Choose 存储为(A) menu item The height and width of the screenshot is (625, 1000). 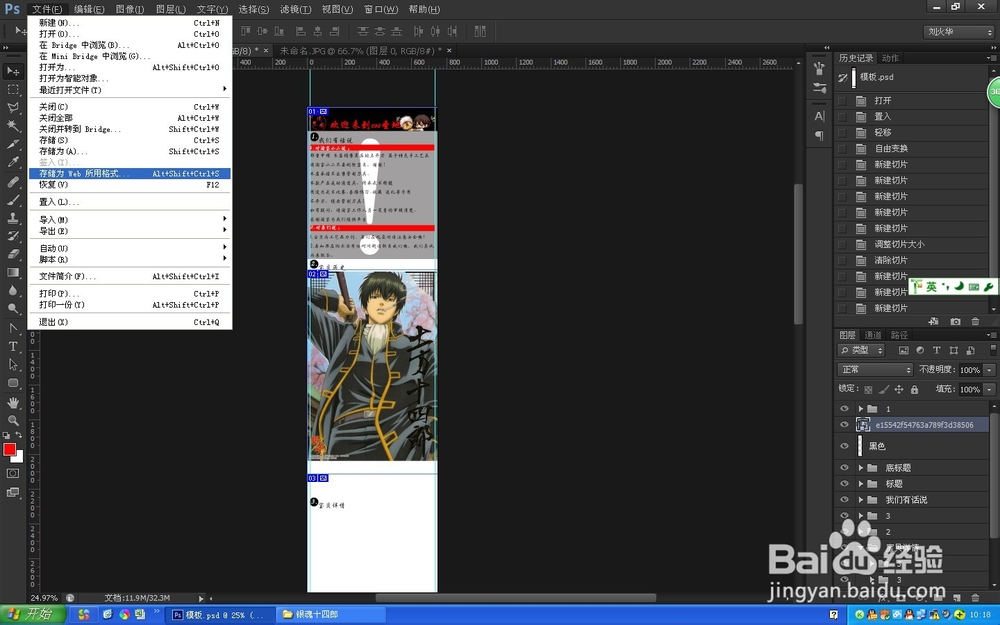(x=129, y=151)
